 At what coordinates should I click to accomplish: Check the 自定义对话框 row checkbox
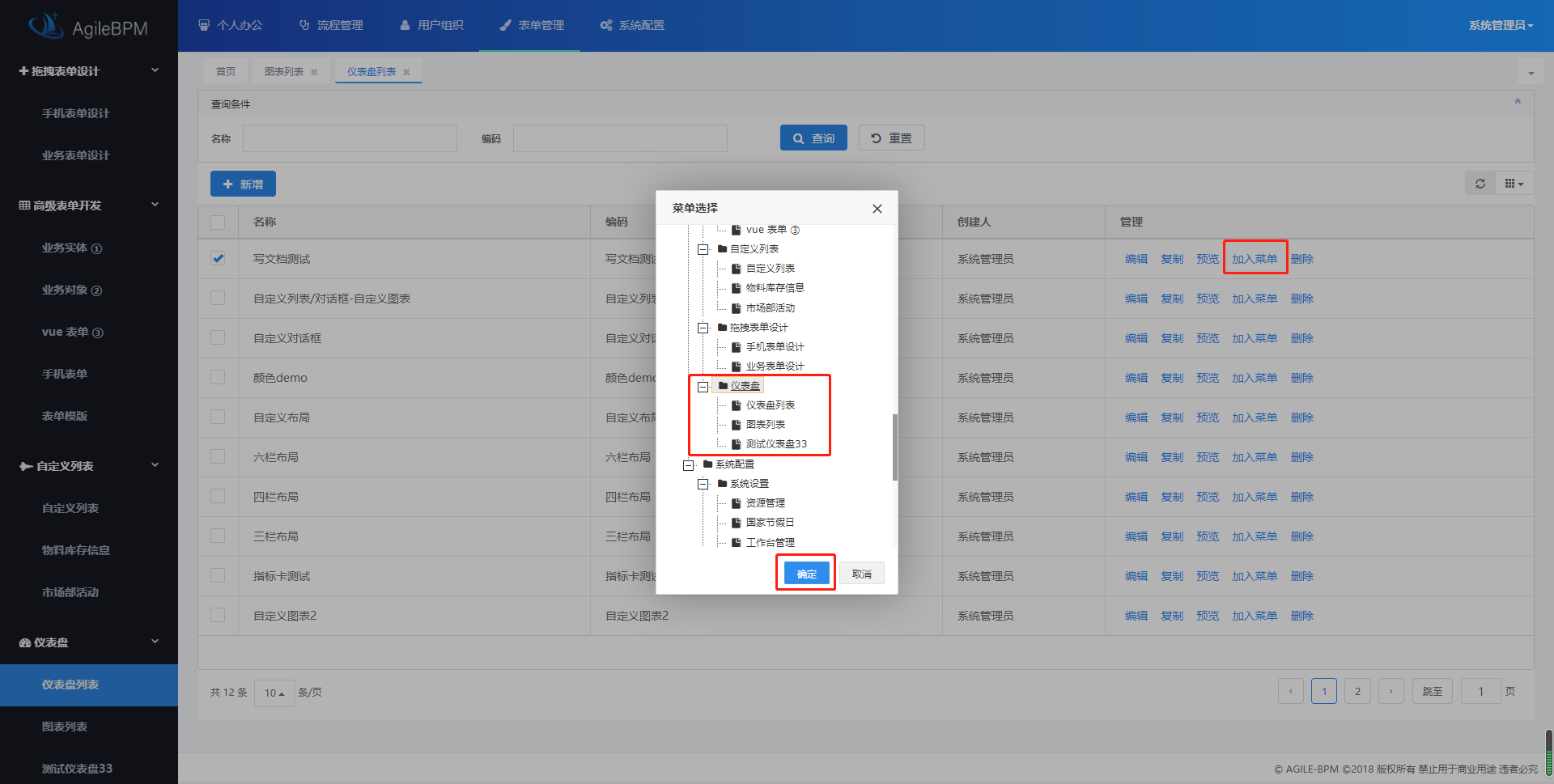tap(218, 337)
